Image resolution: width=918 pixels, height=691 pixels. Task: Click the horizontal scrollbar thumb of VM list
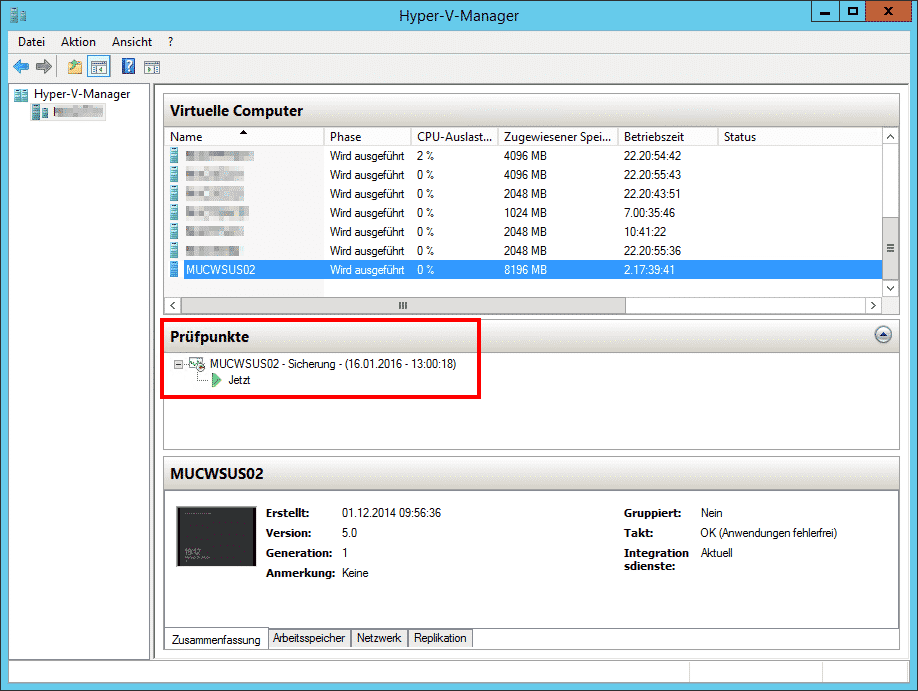(403, 305)
